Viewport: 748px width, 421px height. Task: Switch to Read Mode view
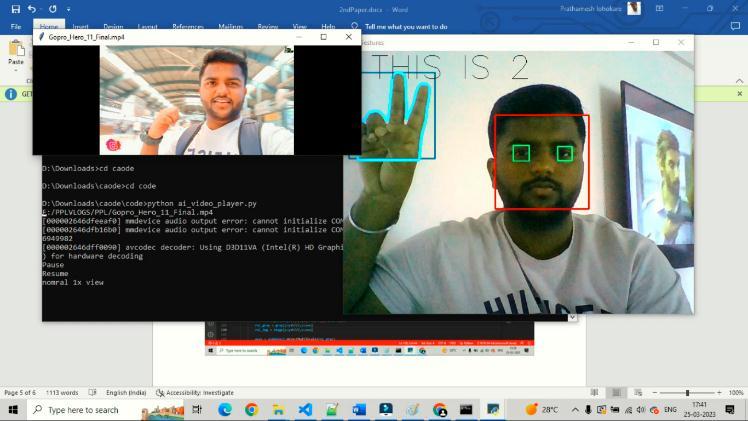(594, 392)
